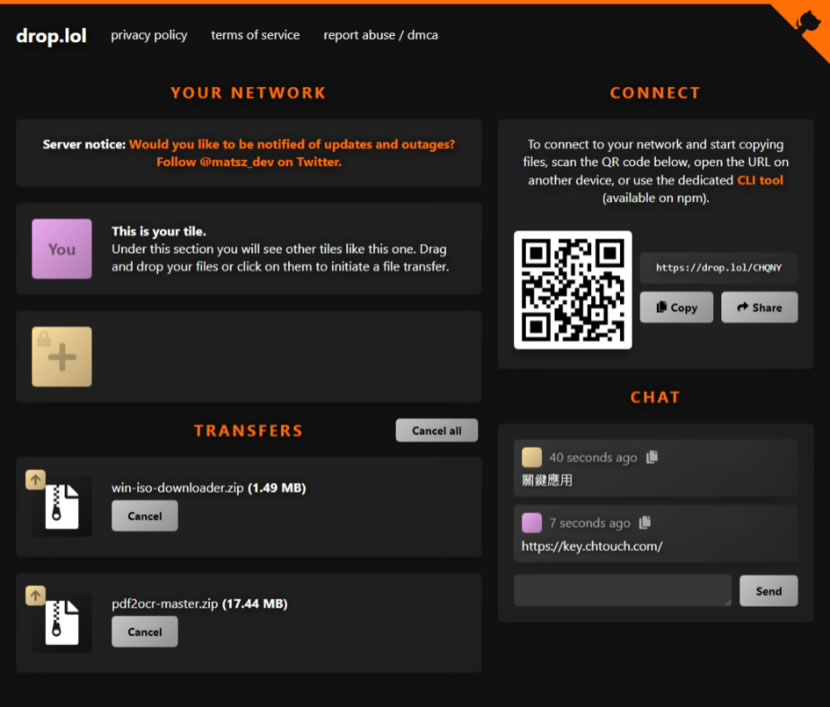The height and width of the screenshot is (707, 830).
Task: Cancel all transfers
Action: click(436, 430)
